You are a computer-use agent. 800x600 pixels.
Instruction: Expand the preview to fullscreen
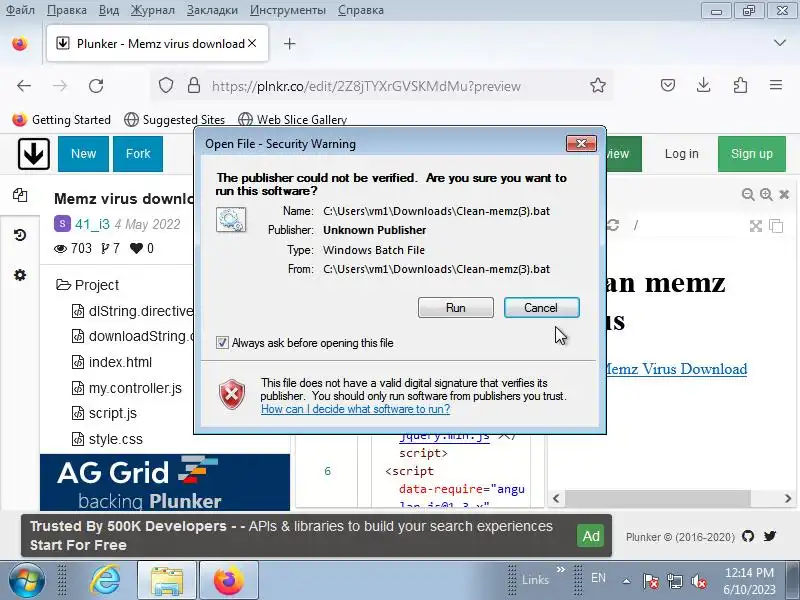coord(756,226)
